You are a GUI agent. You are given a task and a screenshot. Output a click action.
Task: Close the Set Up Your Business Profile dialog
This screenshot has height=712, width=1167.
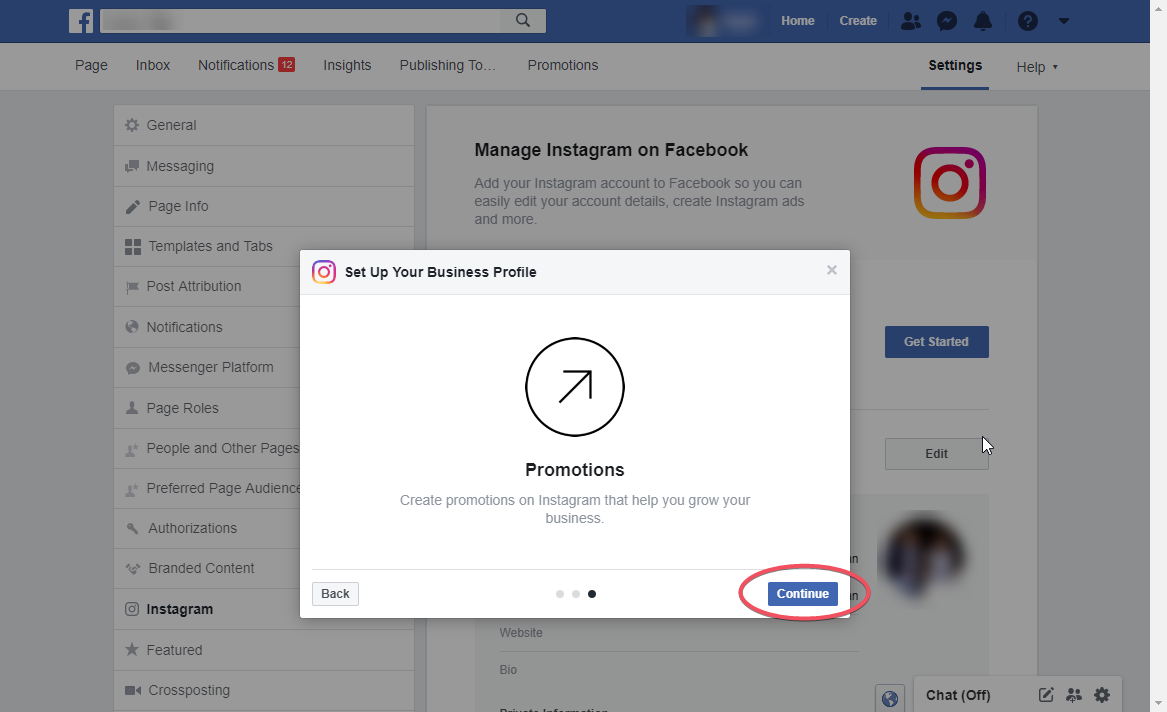pyautogui.click(x=831, y=270)
